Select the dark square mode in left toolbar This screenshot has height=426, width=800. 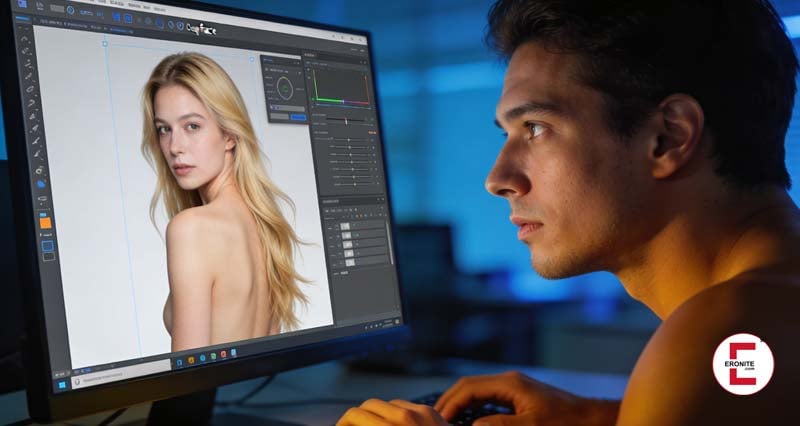click(x=49, y=257)
